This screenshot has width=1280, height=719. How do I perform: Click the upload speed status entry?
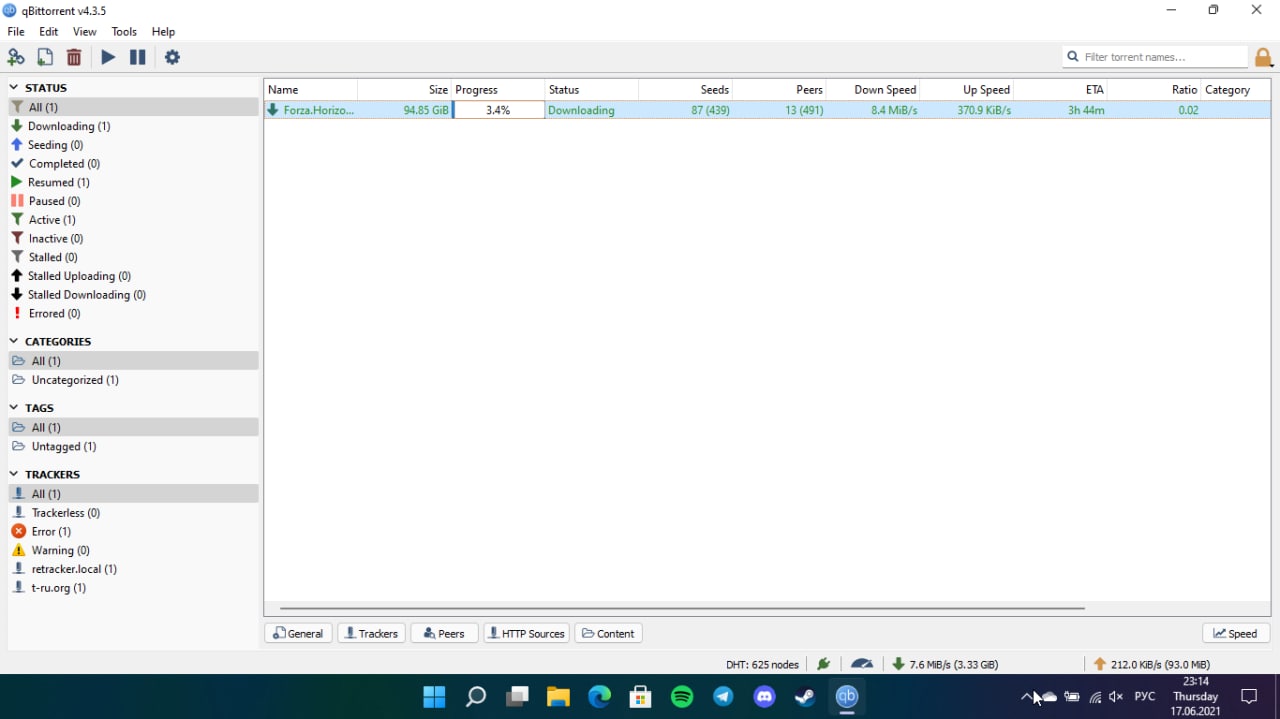pyautogui.click(x=1152, y=664)
